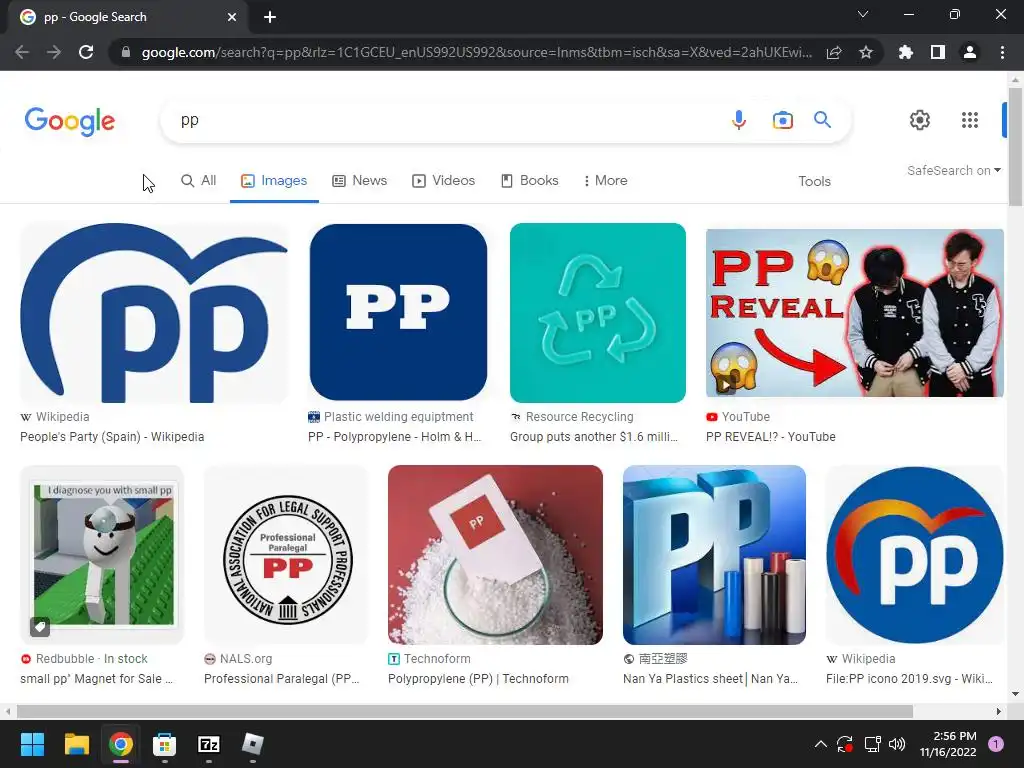Open a new browser tab

(270, 17)
